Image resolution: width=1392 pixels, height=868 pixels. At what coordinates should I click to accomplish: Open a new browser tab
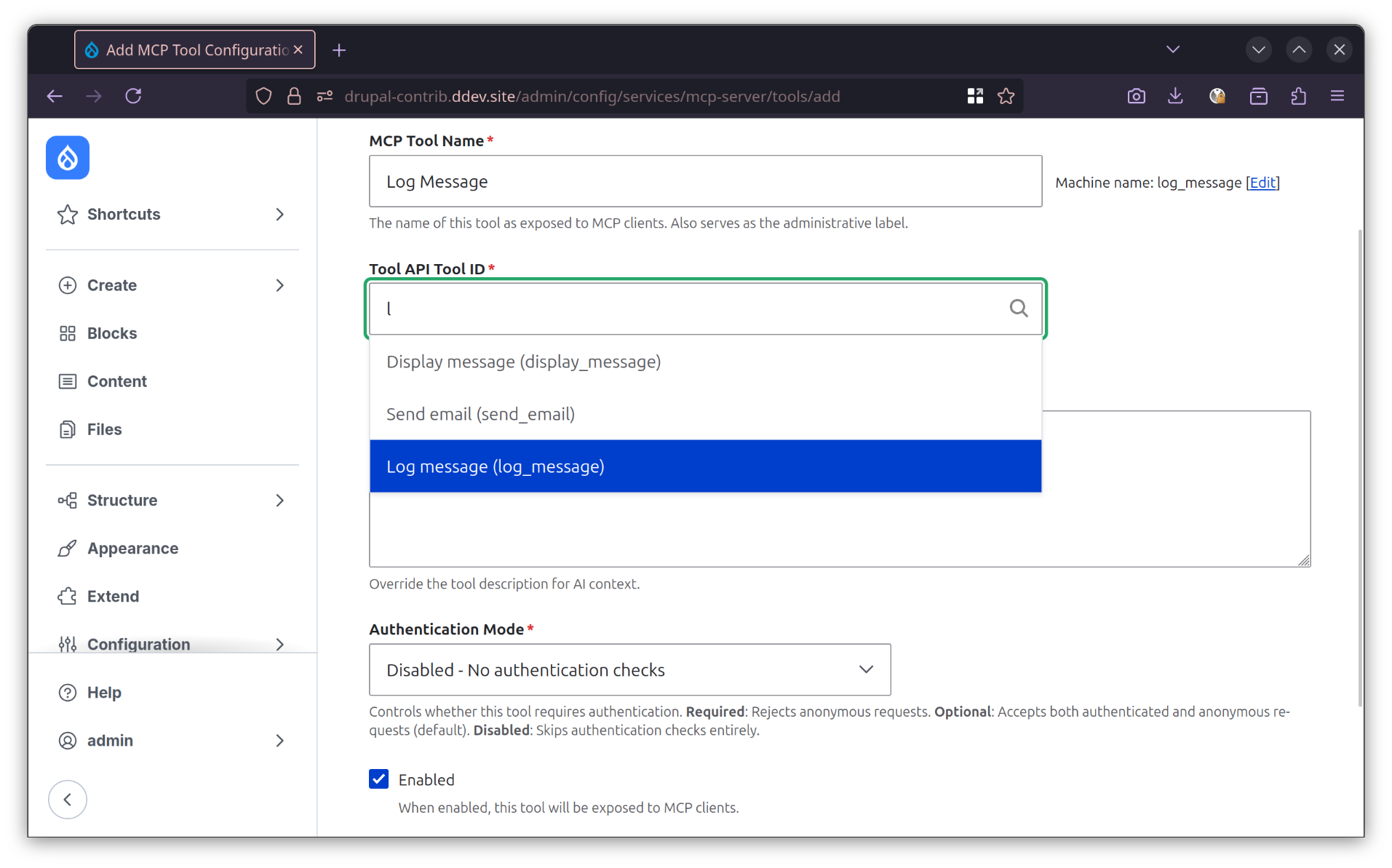(339, 49)
